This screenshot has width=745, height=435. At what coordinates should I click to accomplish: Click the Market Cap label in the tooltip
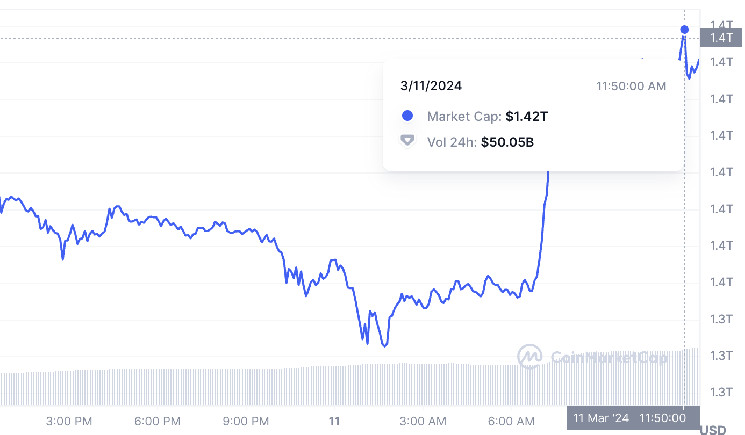464,116
